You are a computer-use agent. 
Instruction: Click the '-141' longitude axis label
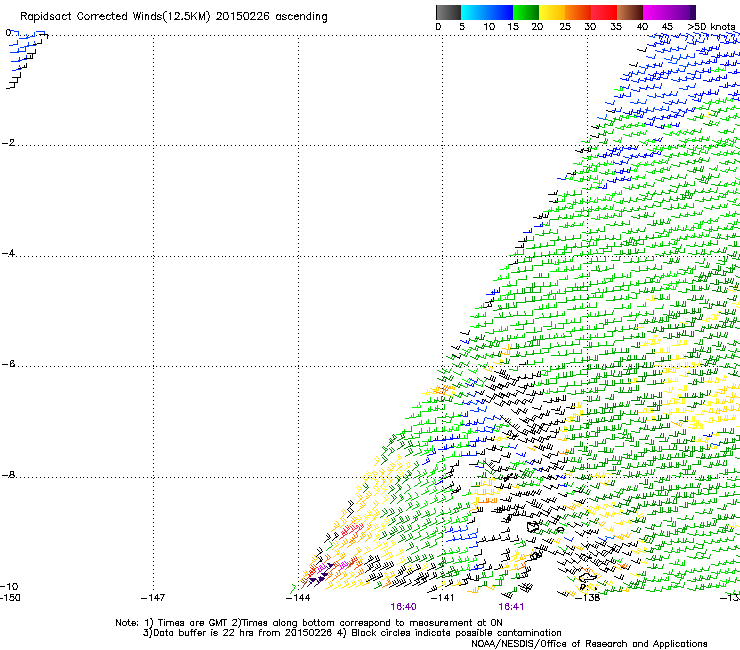[x=443, y=598]
